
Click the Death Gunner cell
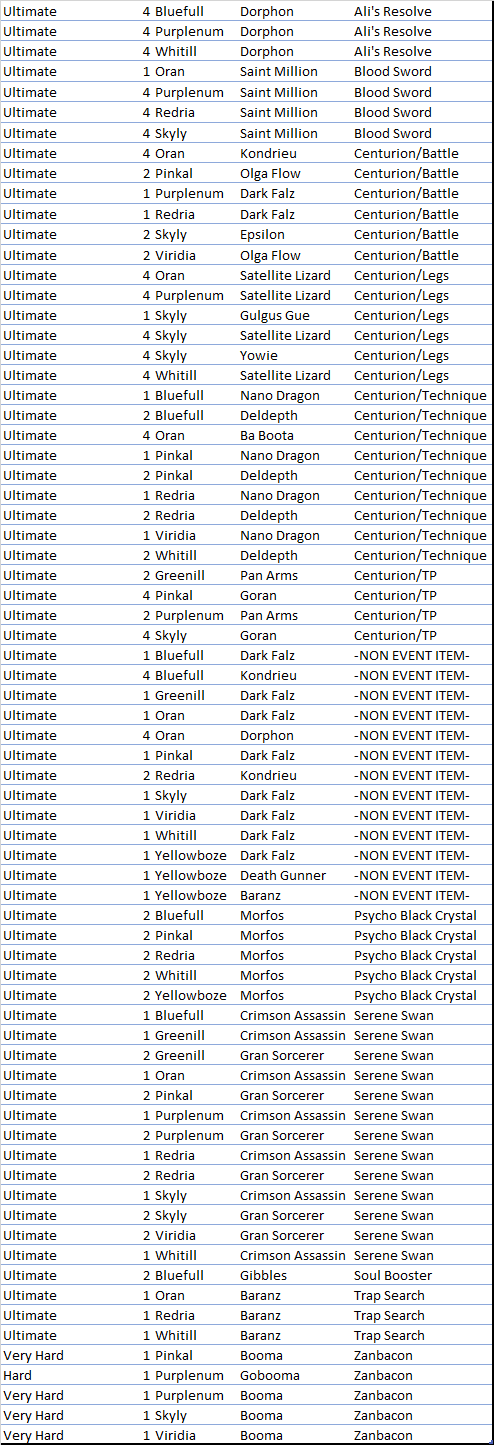click(283, 875)
